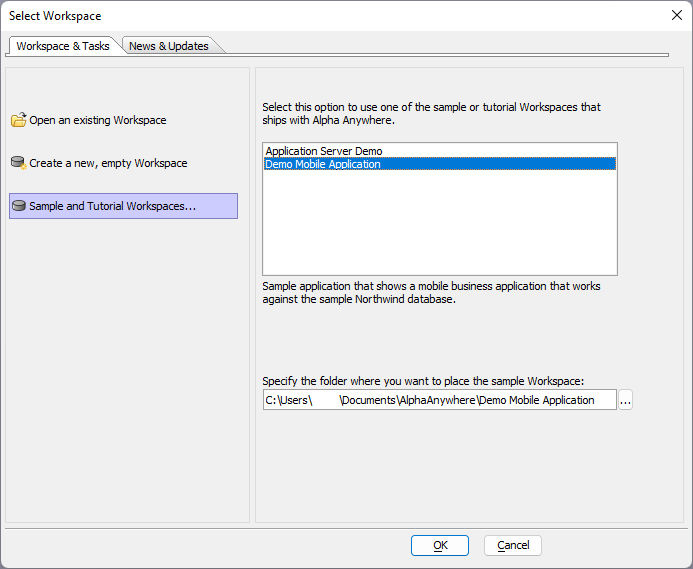Dismiss dialog with the Cancel button

coord(513,545)
